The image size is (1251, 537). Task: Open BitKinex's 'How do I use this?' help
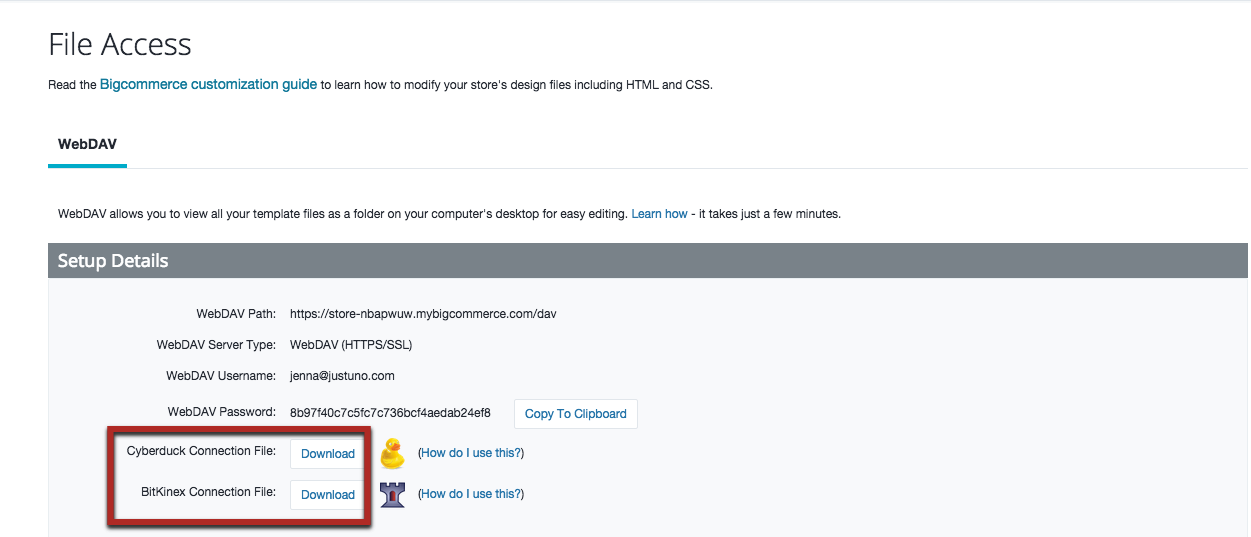tap(471, 494)
